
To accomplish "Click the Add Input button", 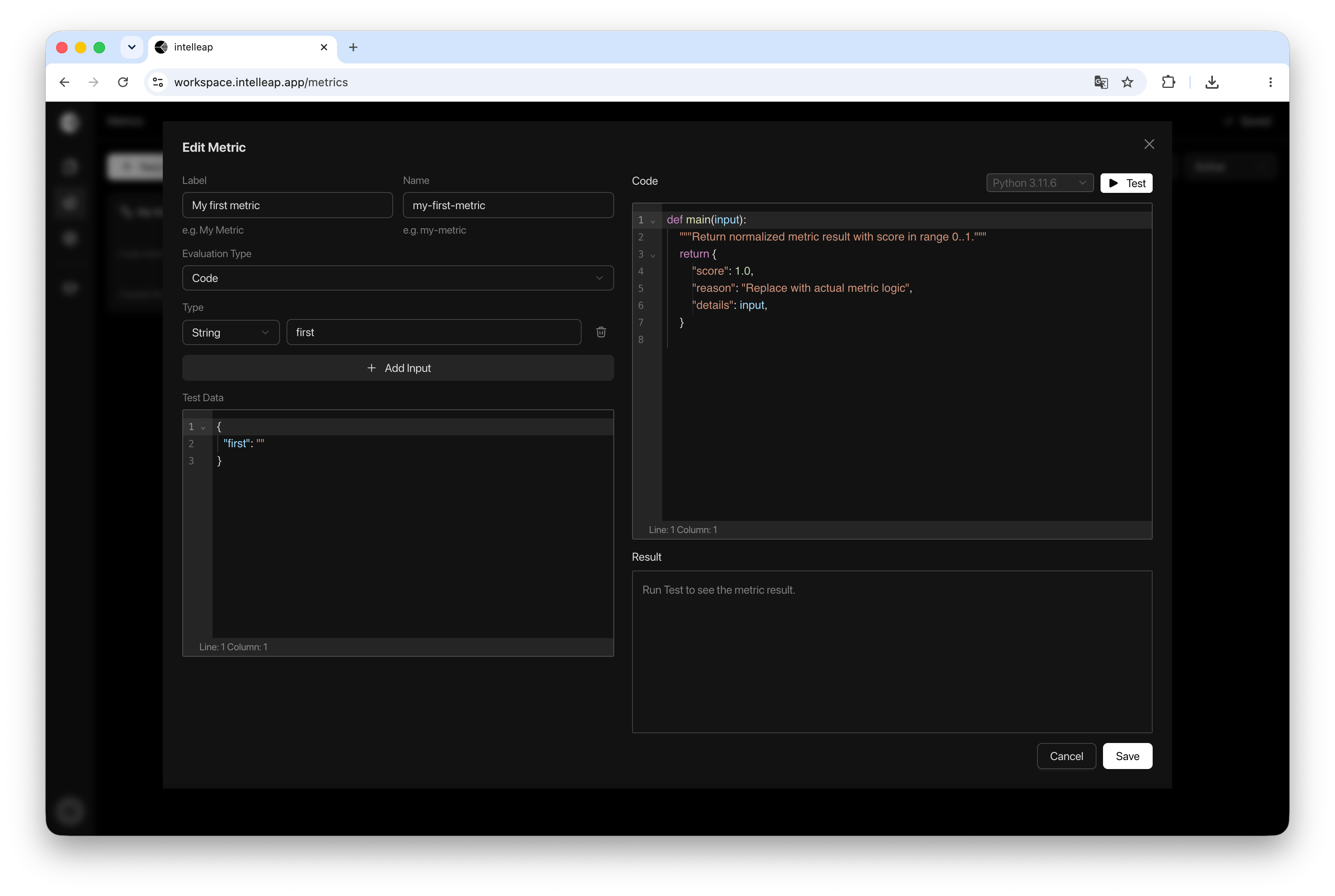I will coord(398,368).
